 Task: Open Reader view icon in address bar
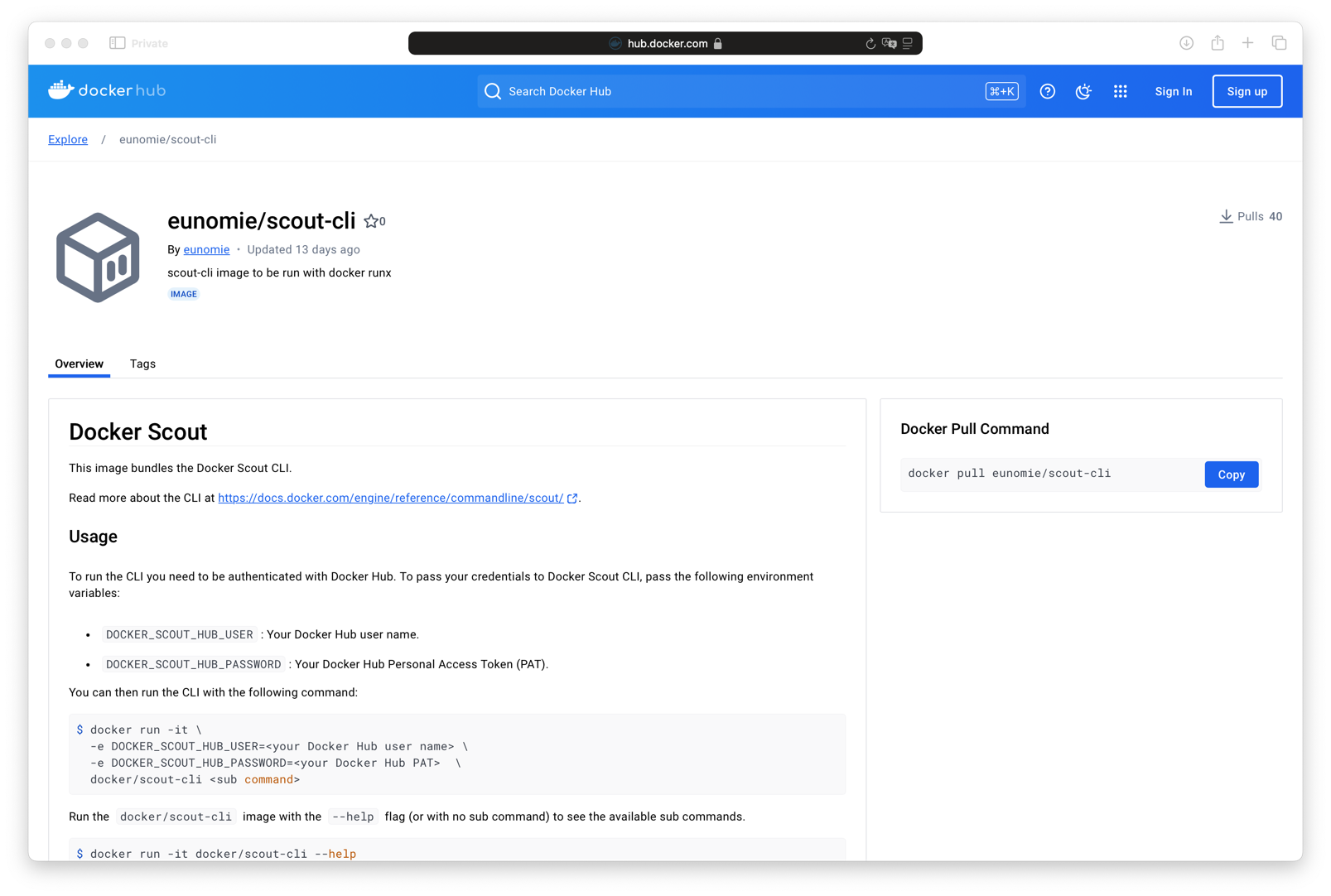[908, 43]
